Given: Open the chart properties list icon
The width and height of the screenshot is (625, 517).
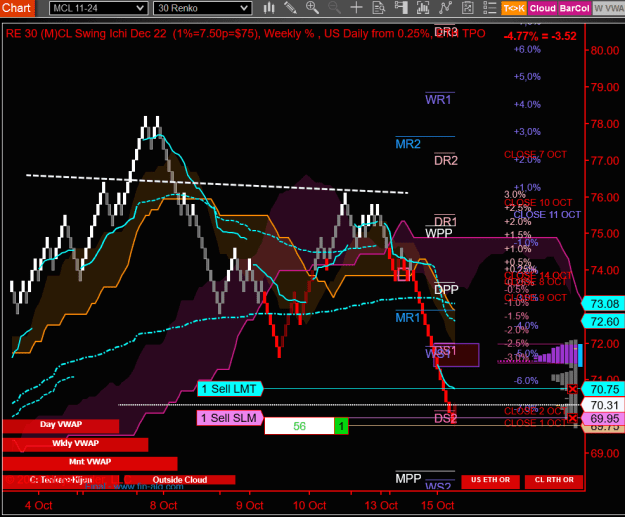Looking at the screenshot, I should click(489, 8).
